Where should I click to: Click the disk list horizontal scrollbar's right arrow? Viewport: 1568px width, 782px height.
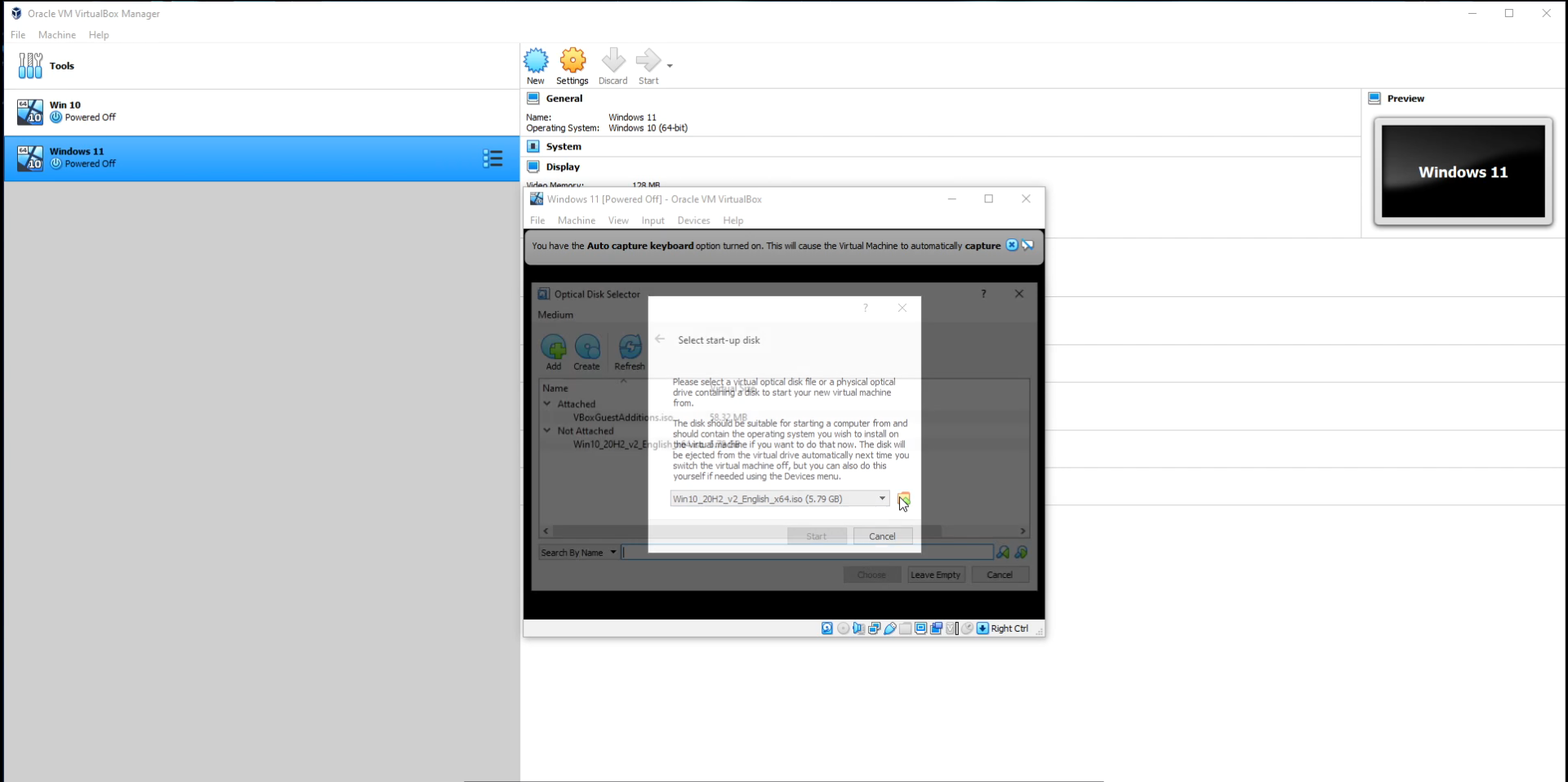pos(1022,531)
